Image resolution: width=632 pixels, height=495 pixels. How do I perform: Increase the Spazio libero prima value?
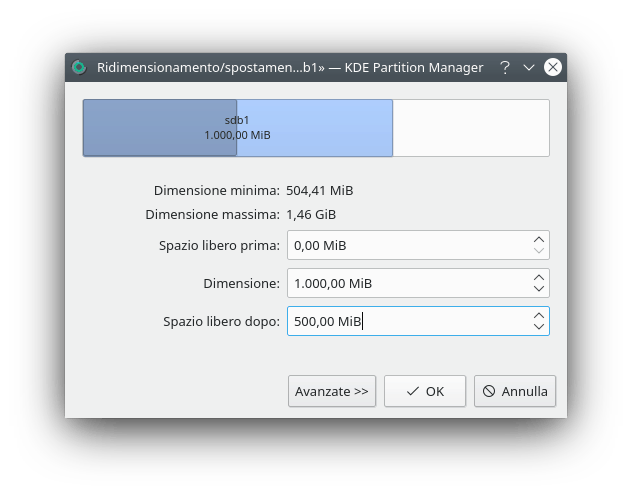[539, 239]
